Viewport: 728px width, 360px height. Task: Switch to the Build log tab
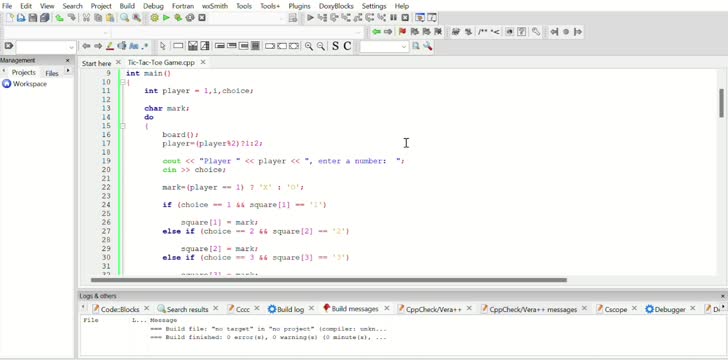(x=286, y=309)
